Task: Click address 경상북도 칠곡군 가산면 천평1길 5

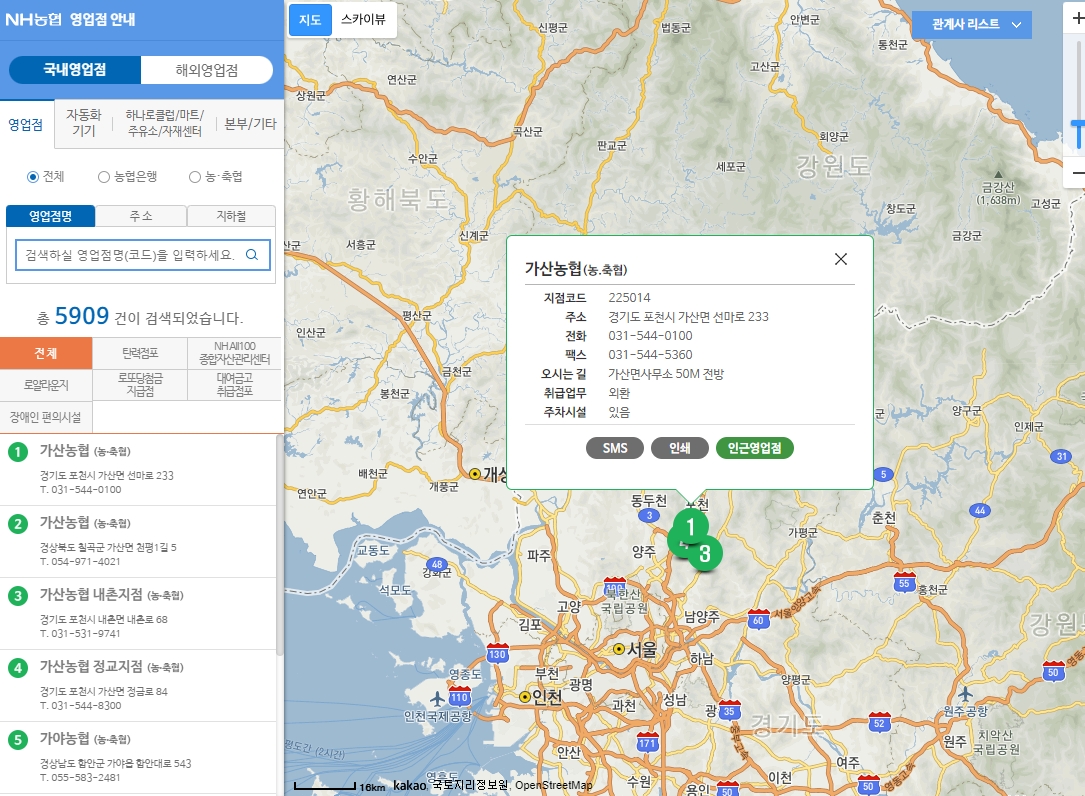Action: [108, 548]
